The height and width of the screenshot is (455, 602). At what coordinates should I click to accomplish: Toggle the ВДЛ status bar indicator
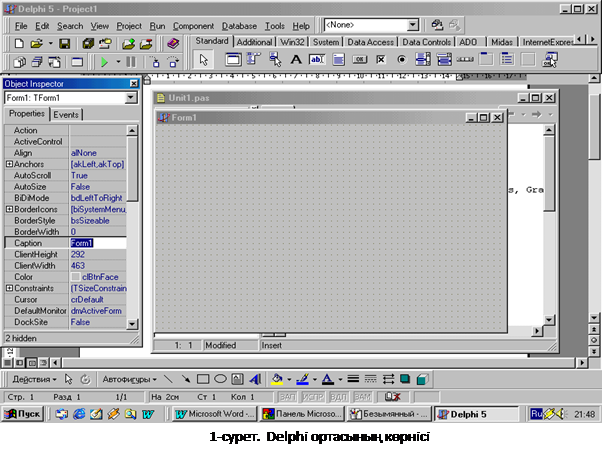click(338, 397)
